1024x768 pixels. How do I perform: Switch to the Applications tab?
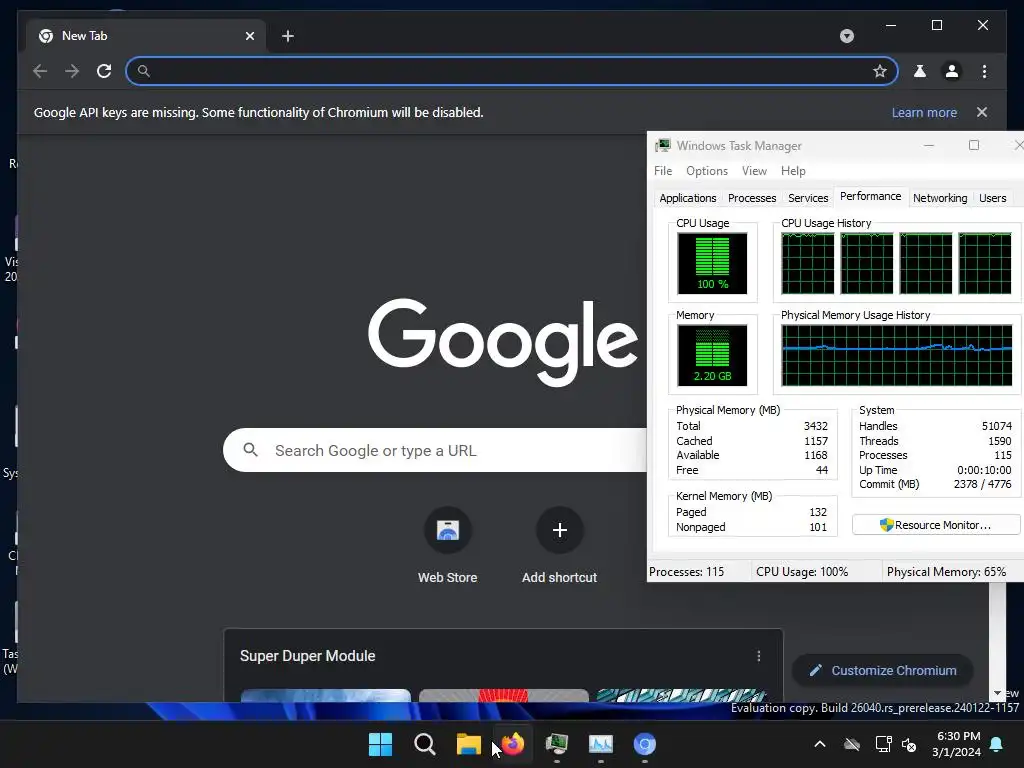coord(687,198)
